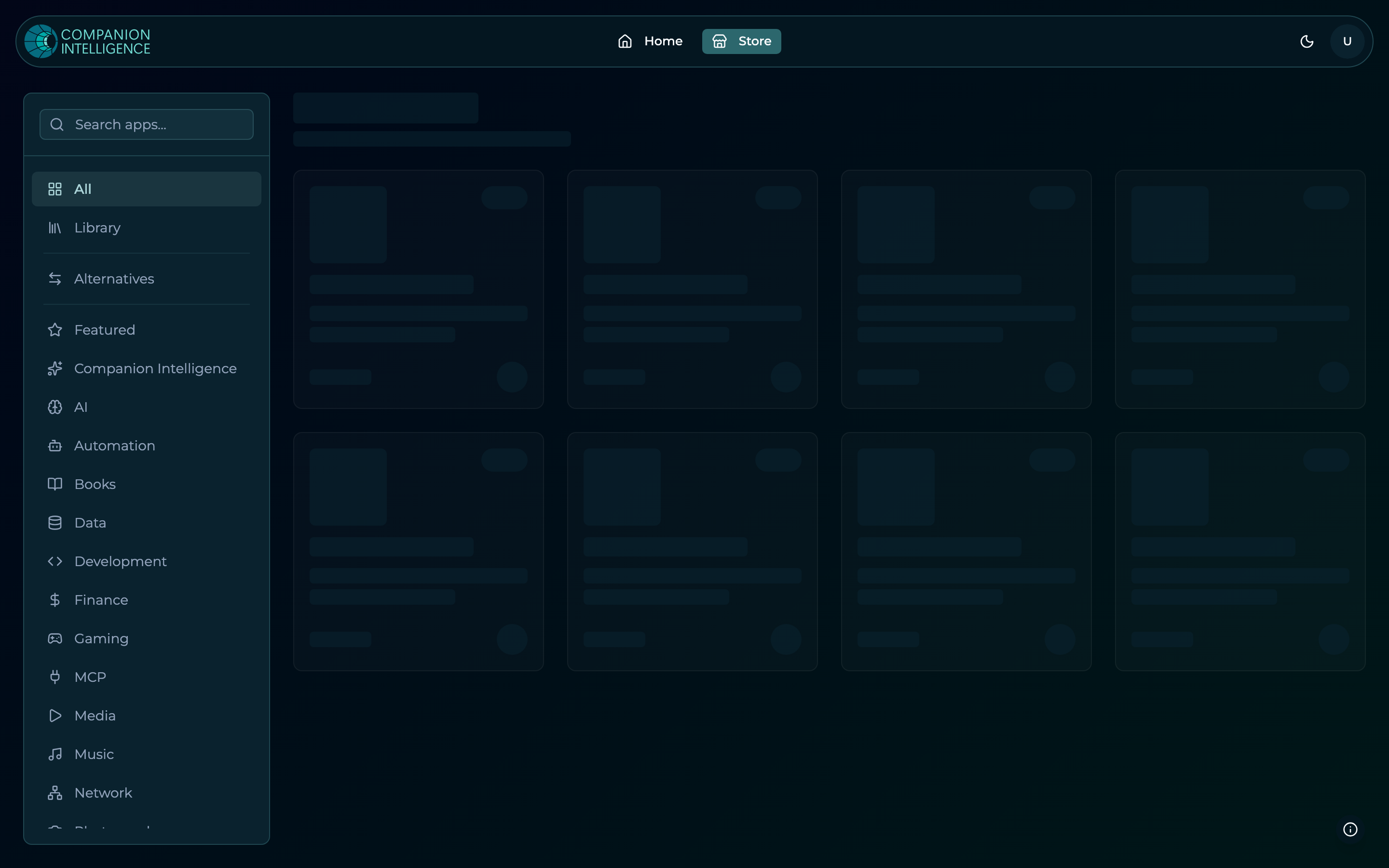1389x868 pixels.
Task: Show Featured apps
Action: pos(146,330)
